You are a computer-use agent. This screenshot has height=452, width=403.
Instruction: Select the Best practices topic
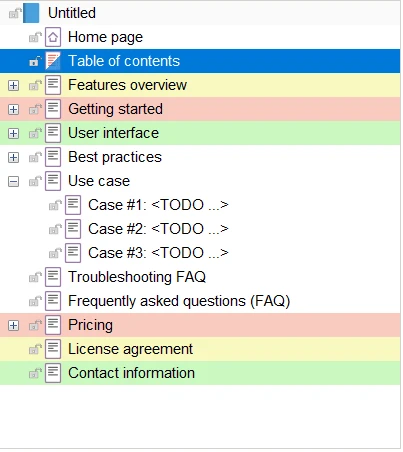[x=115, y=157]
